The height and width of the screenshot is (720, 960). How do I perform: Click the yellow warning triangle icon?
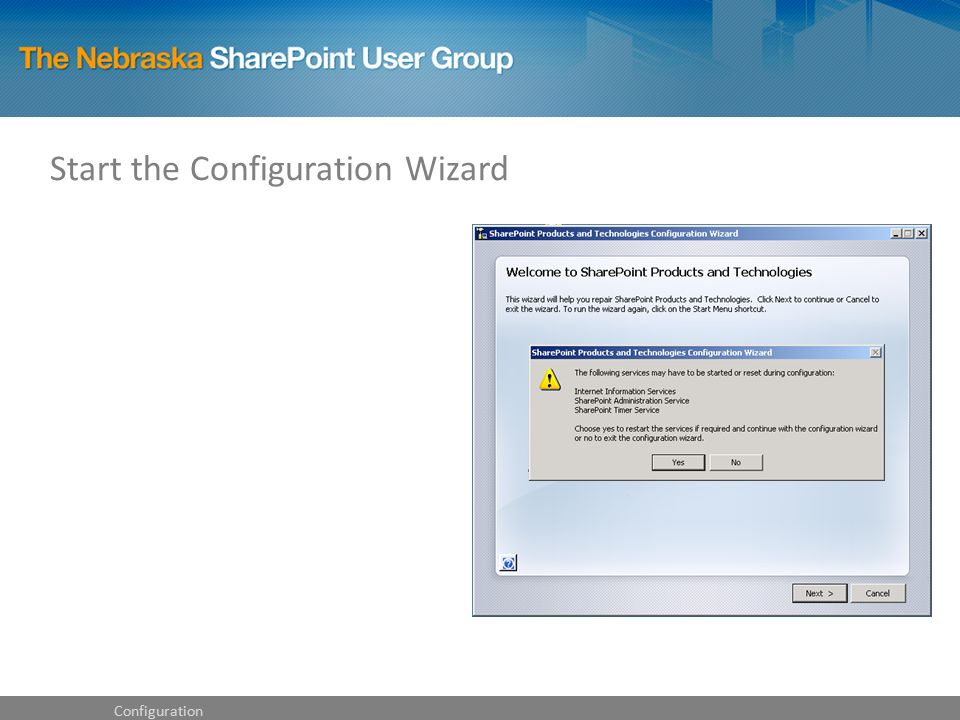[550, 380]
